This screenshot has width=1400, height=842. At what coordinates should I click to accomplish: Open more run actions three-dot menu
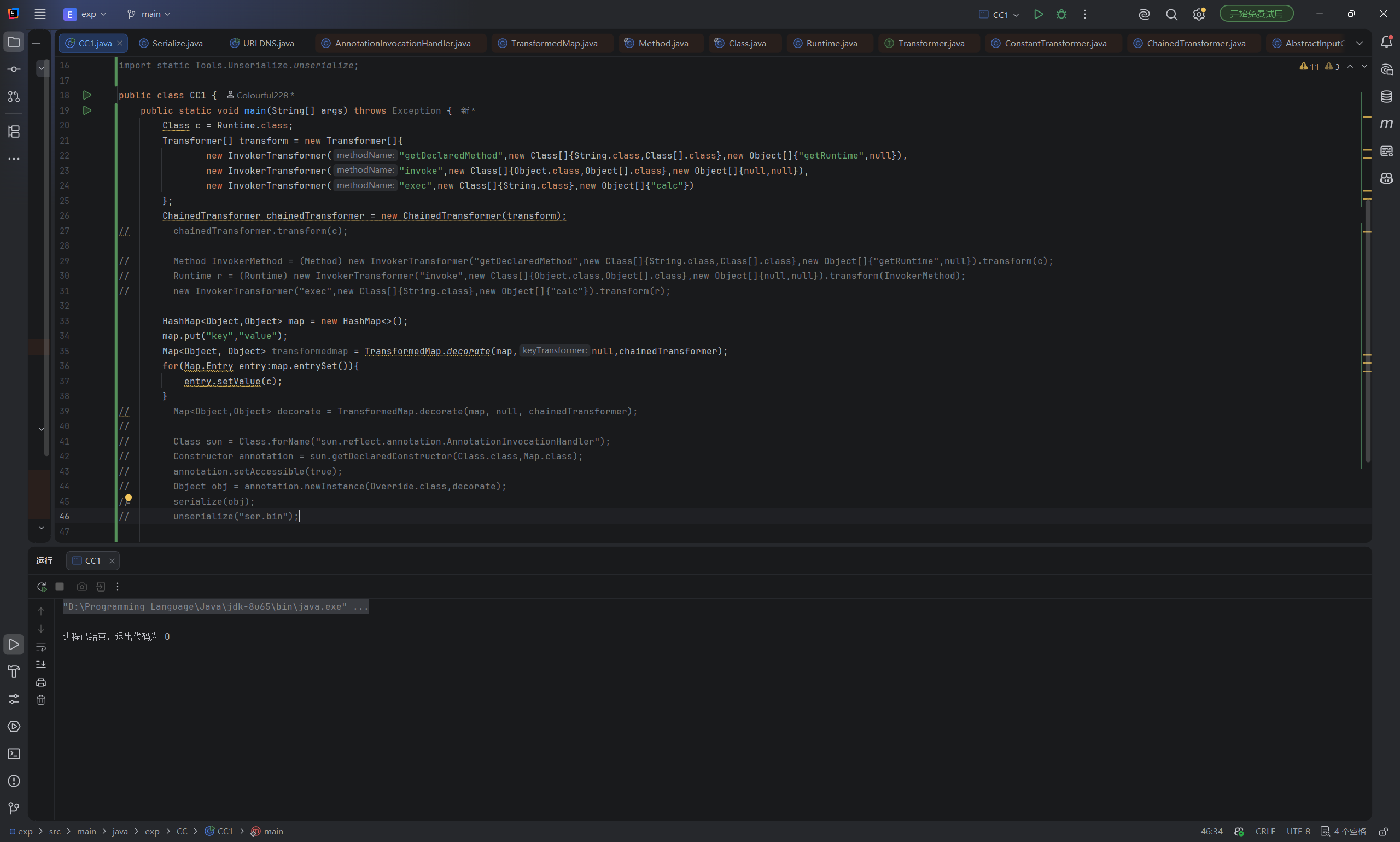pos(1084,14)
